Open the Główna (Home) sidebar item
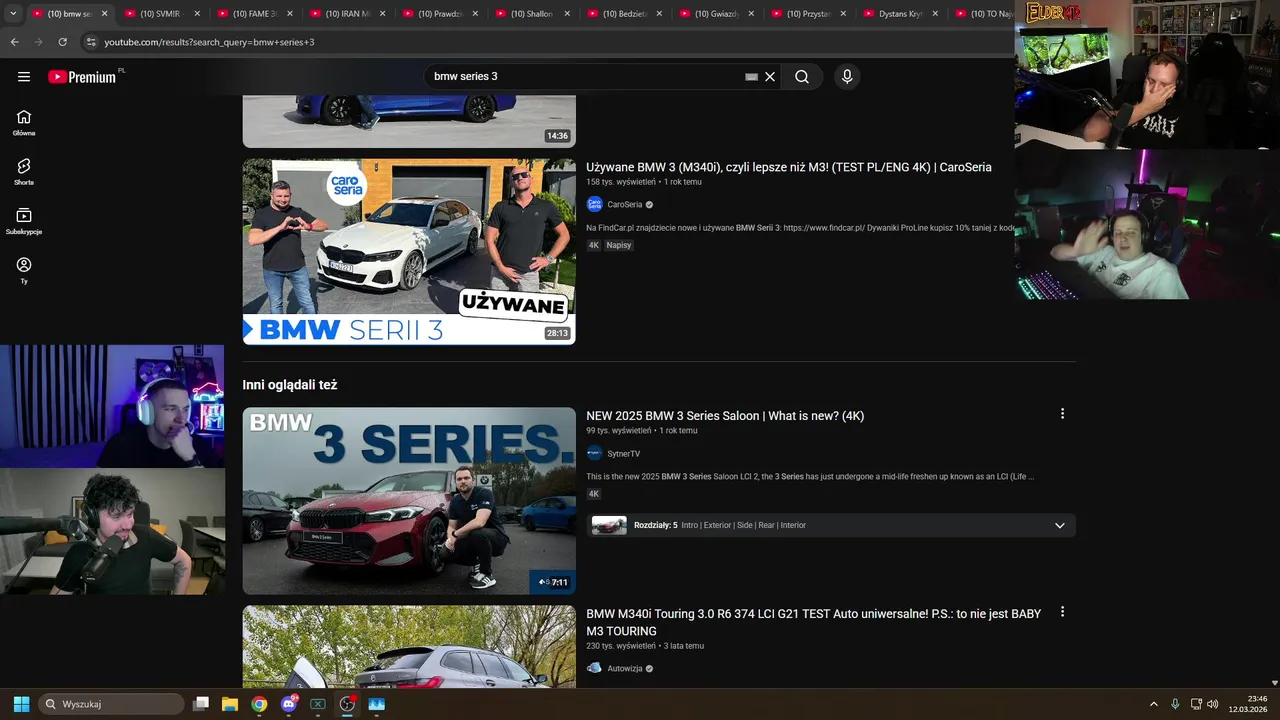 (x=24, y=123)
